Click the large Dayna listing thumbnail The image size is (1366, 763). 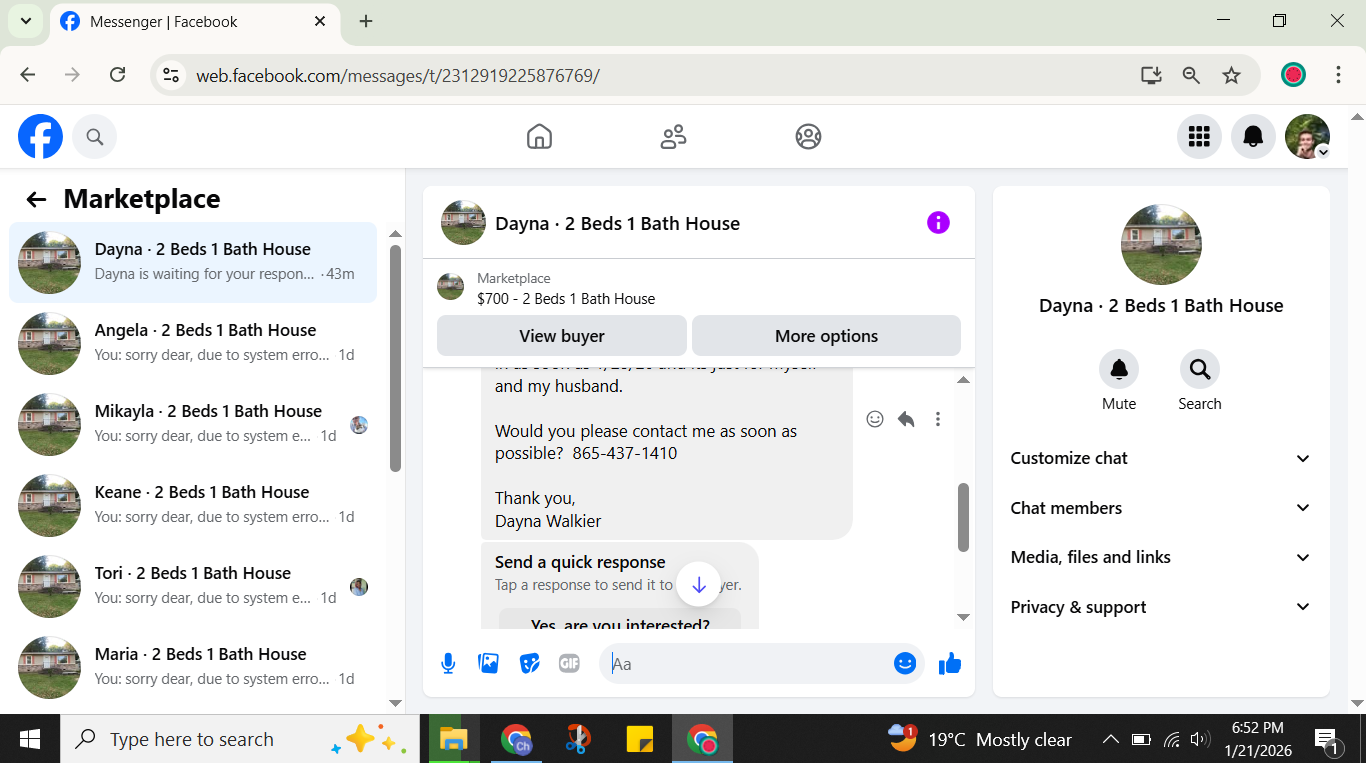[1161, 245]
